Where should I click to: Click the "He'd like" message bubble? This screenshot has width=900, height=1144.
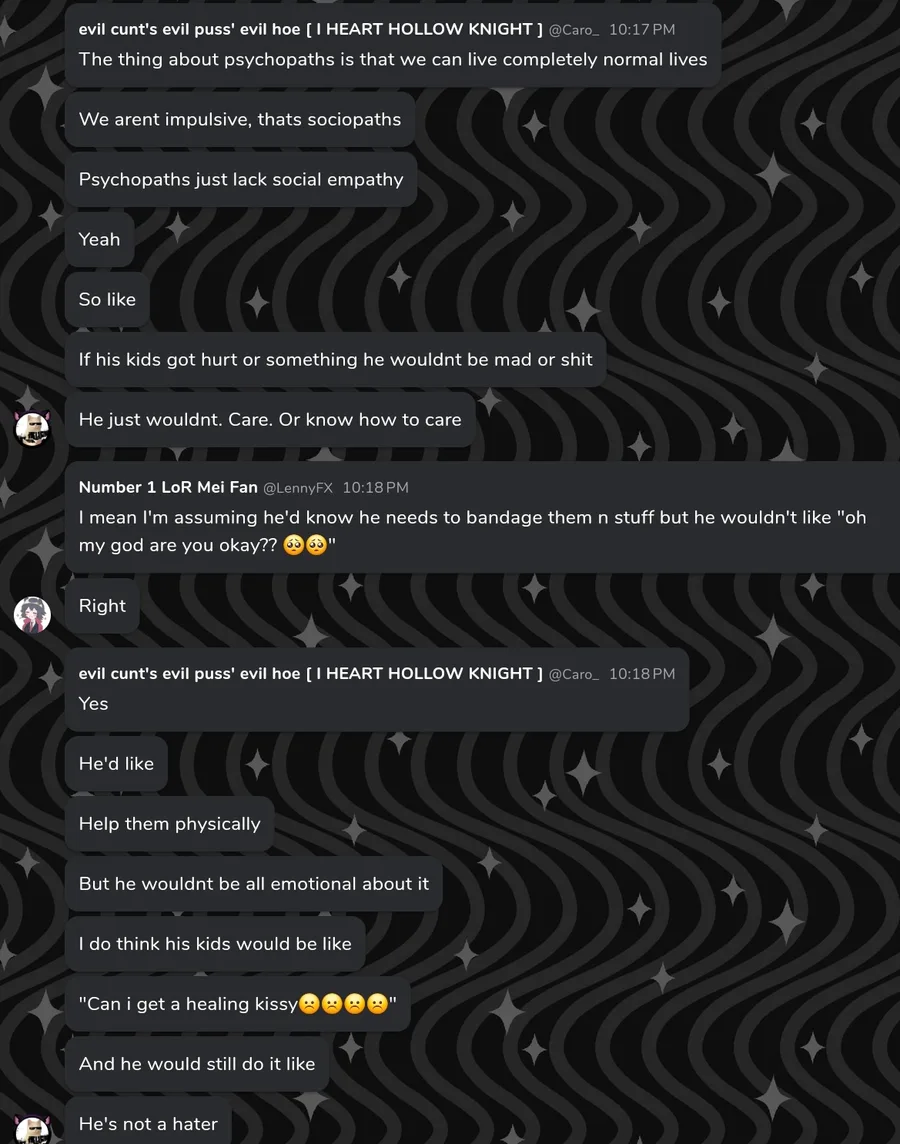click(116, 763)
